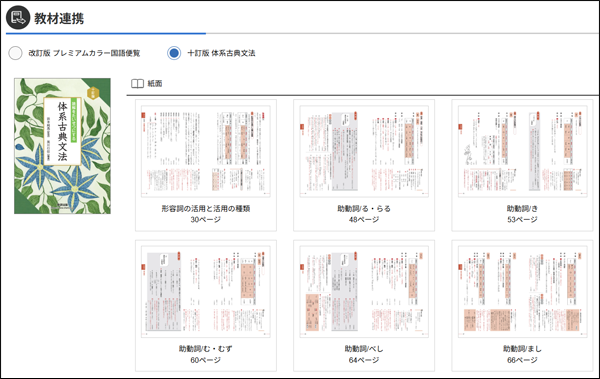
Task: Open the 体系古典文法 book cover image
Action: [62, 146]
